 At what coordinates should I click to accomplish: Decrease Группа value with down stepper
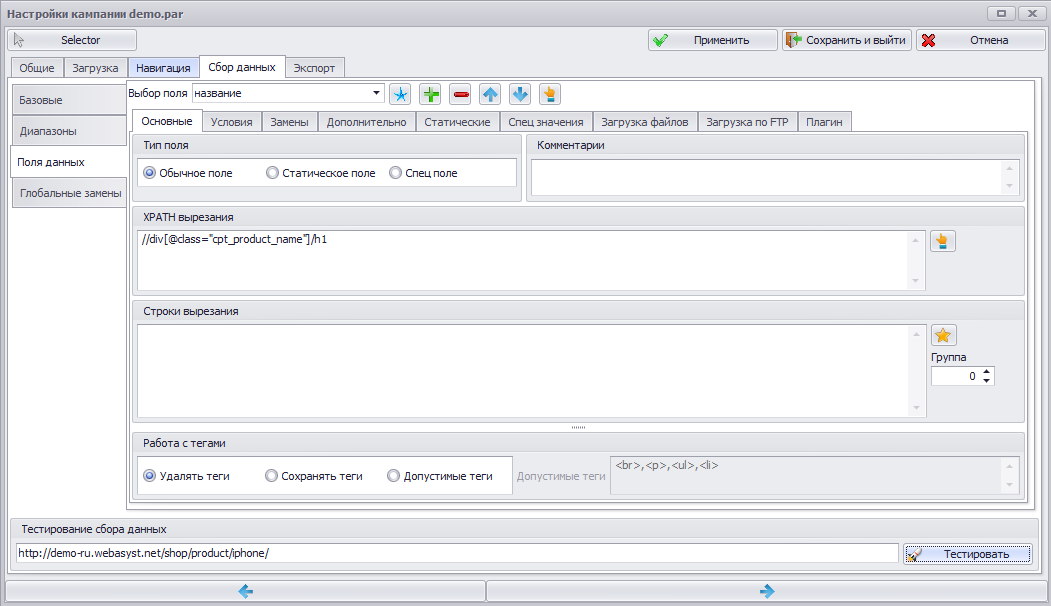987,381
